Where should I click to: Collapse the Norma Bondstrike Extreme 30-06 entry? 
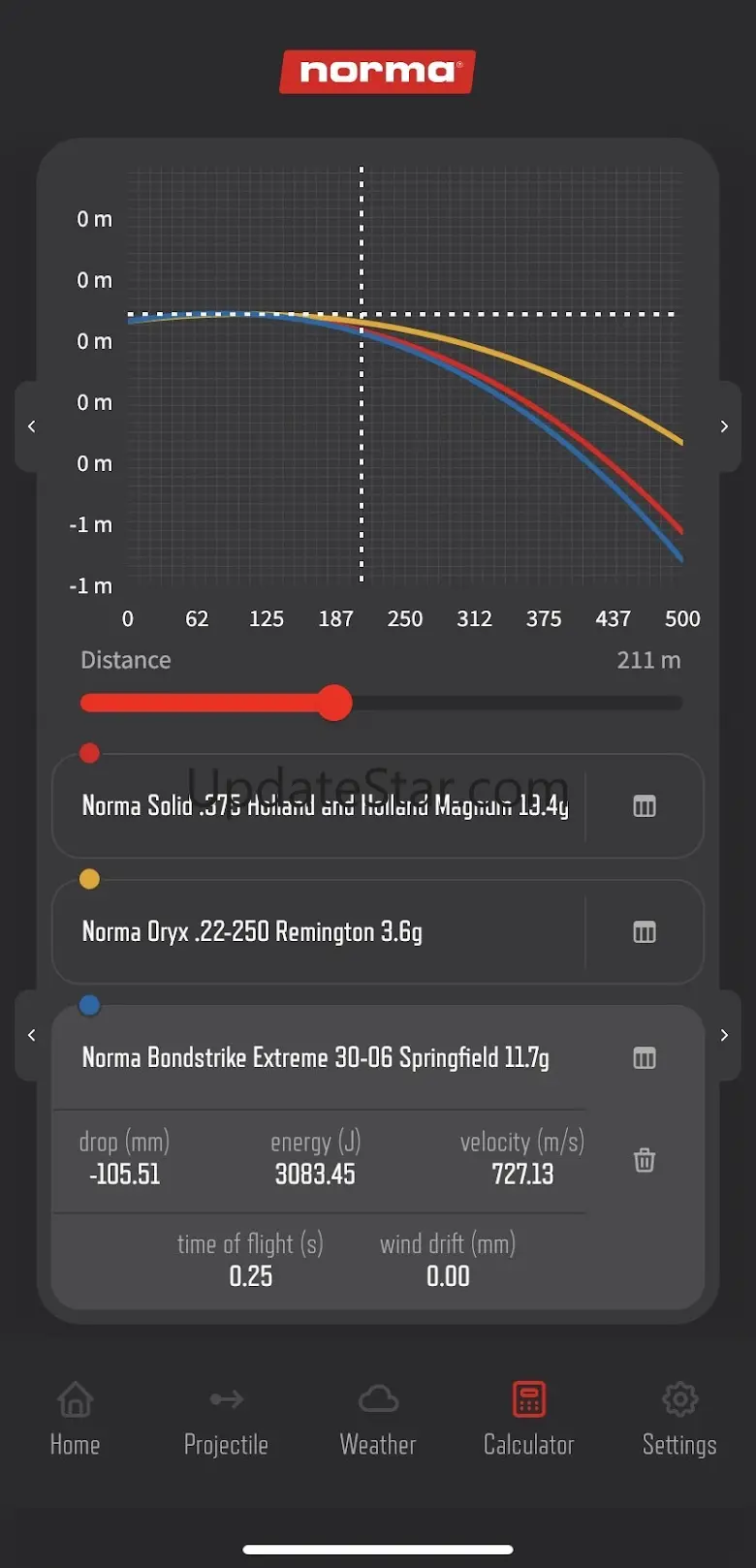(x=315, y=1058)
